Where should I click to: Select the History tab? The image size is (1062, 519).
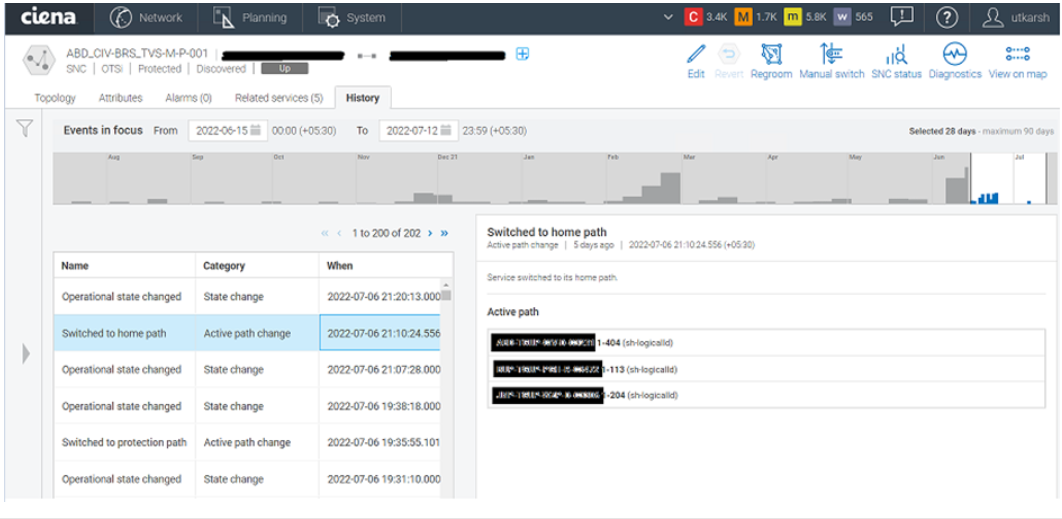point(362,98)
